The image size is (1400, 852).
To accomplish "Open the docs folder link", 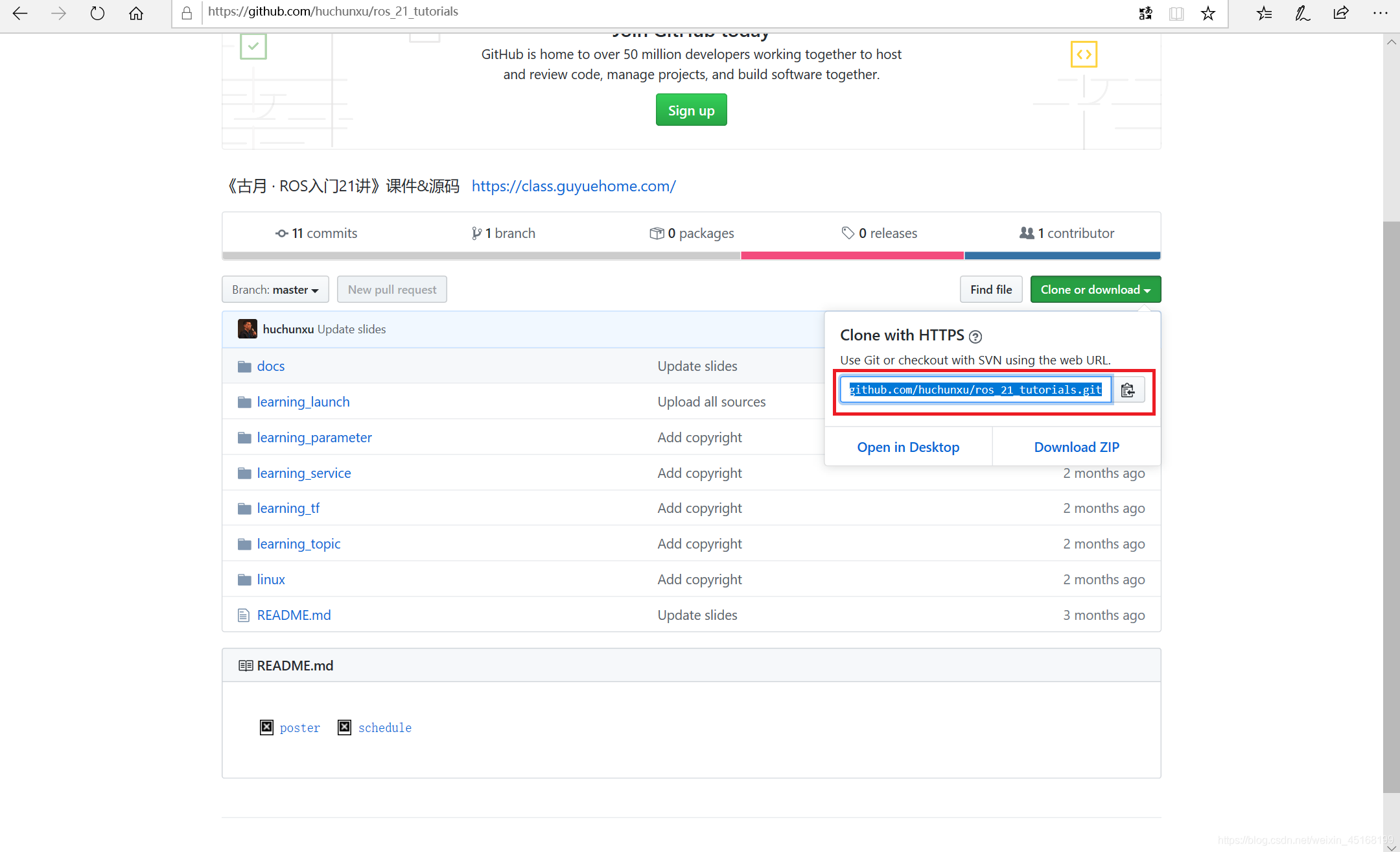I will click(271, 366).
